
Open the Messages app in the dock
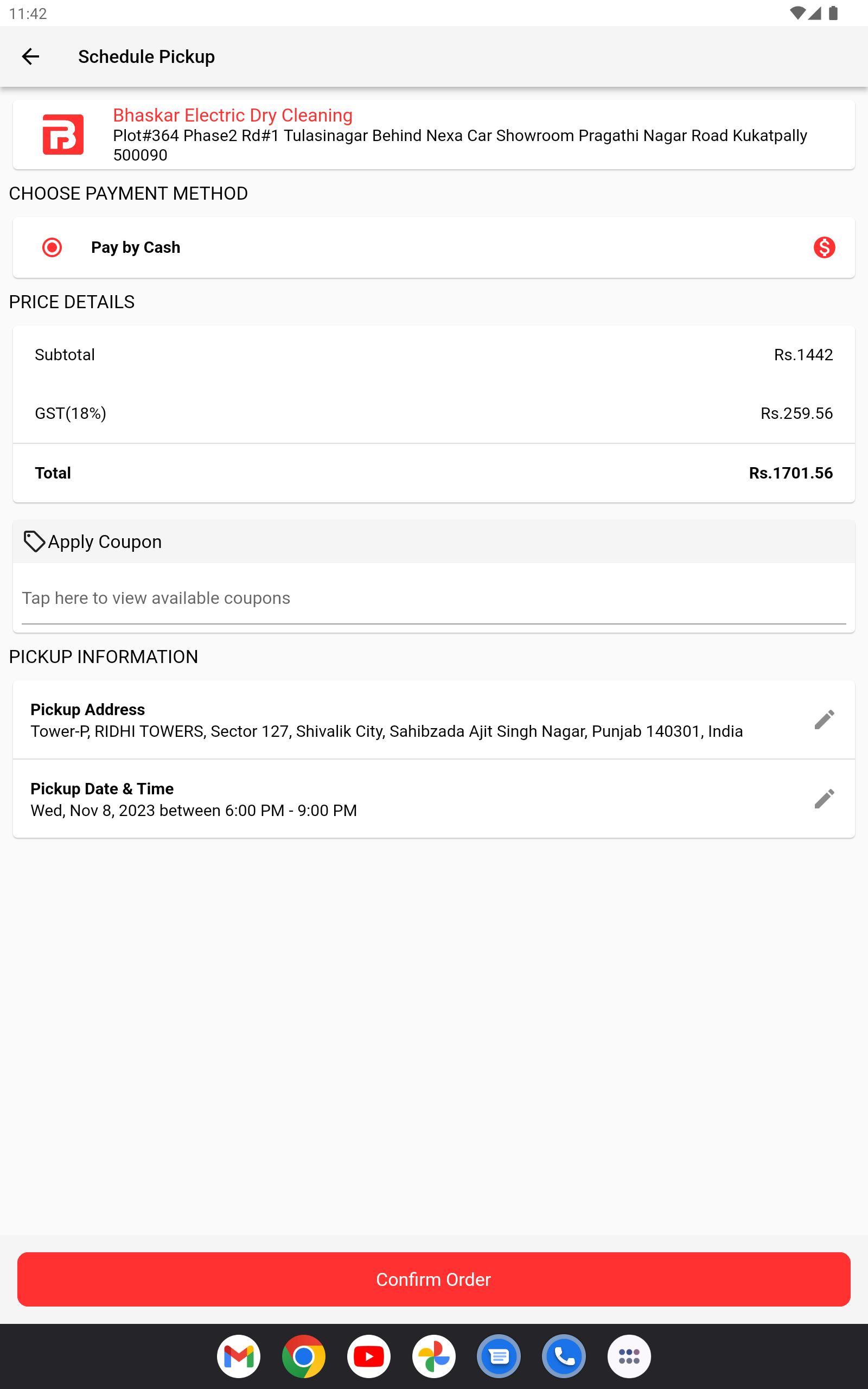tap(499, 1356)
